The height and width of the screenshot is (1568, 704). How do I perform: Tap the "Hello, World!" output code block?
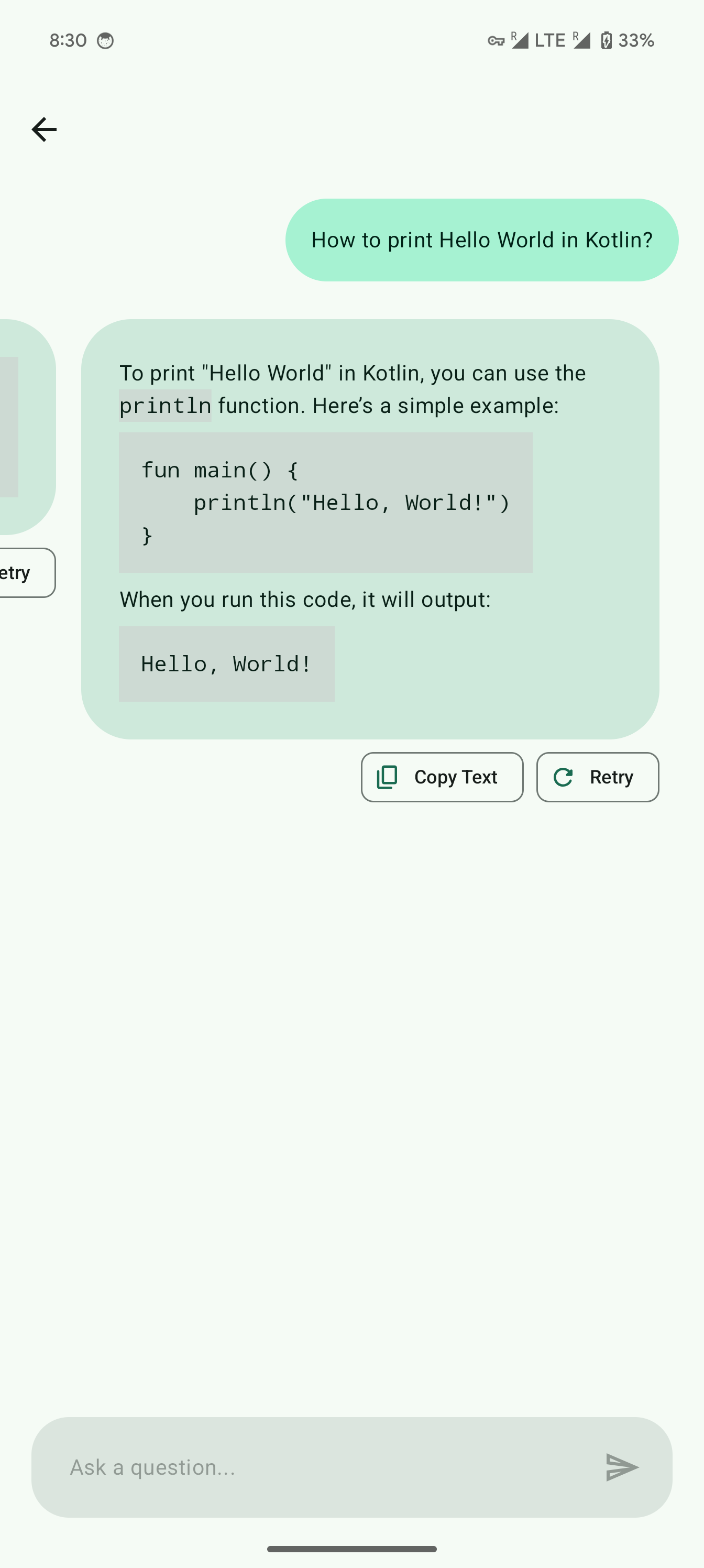click(226, 664)
